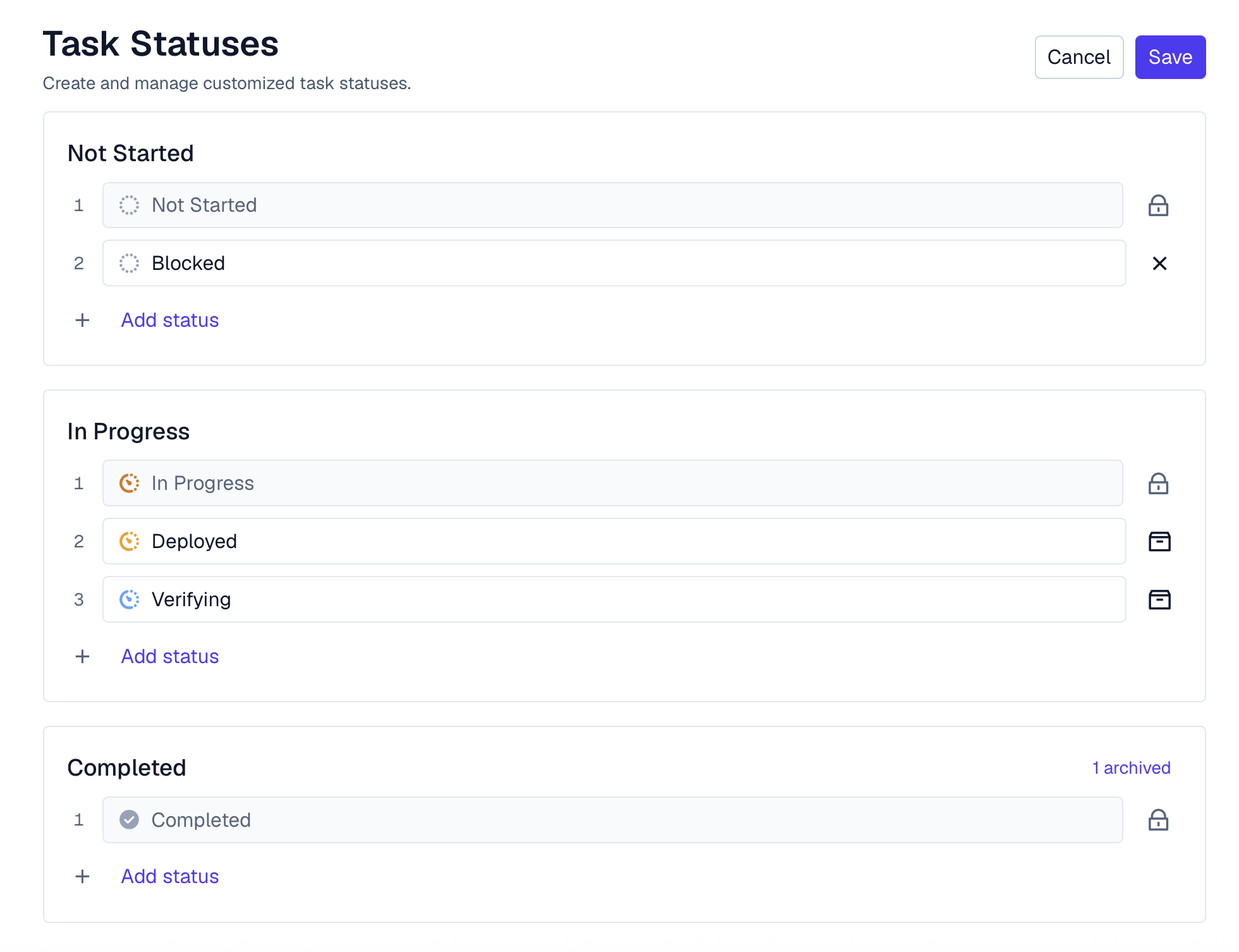Add status in Not Started group
The width and height of the screenshot is (1239, 952).
tap(169, 320)
